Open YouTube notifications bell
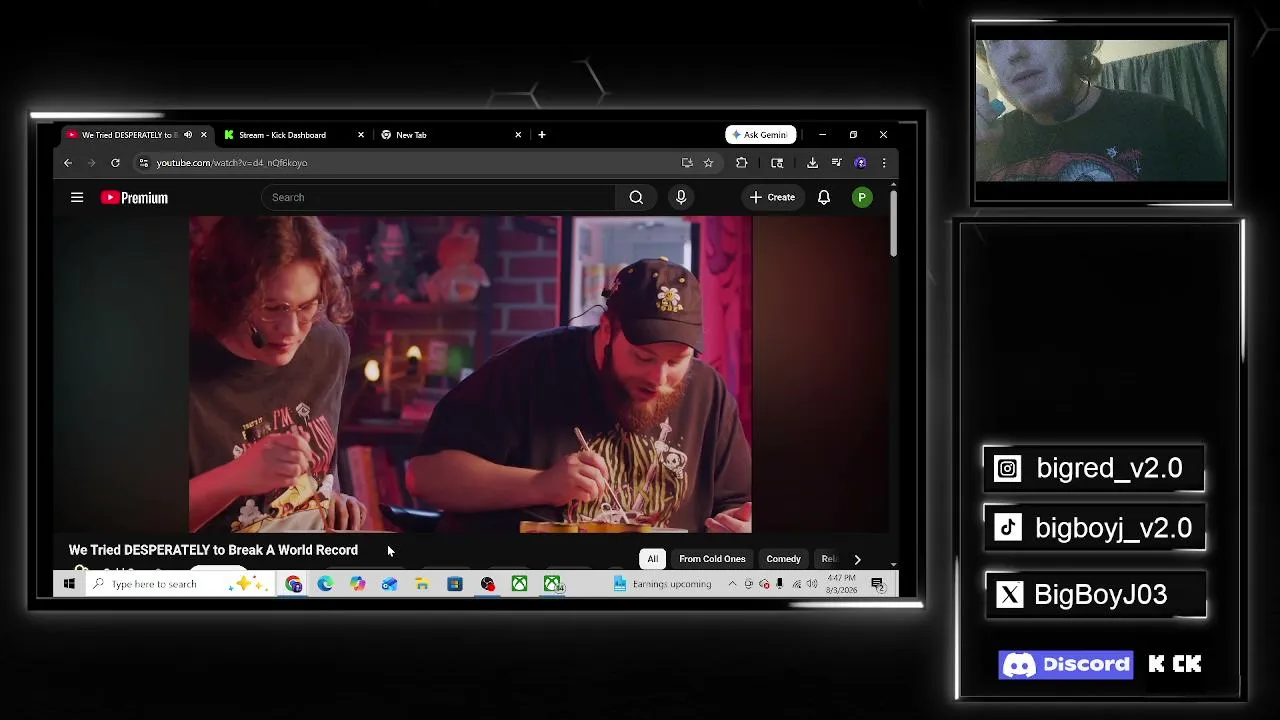Screen dimensions: 1280x720 pos(824,197)
